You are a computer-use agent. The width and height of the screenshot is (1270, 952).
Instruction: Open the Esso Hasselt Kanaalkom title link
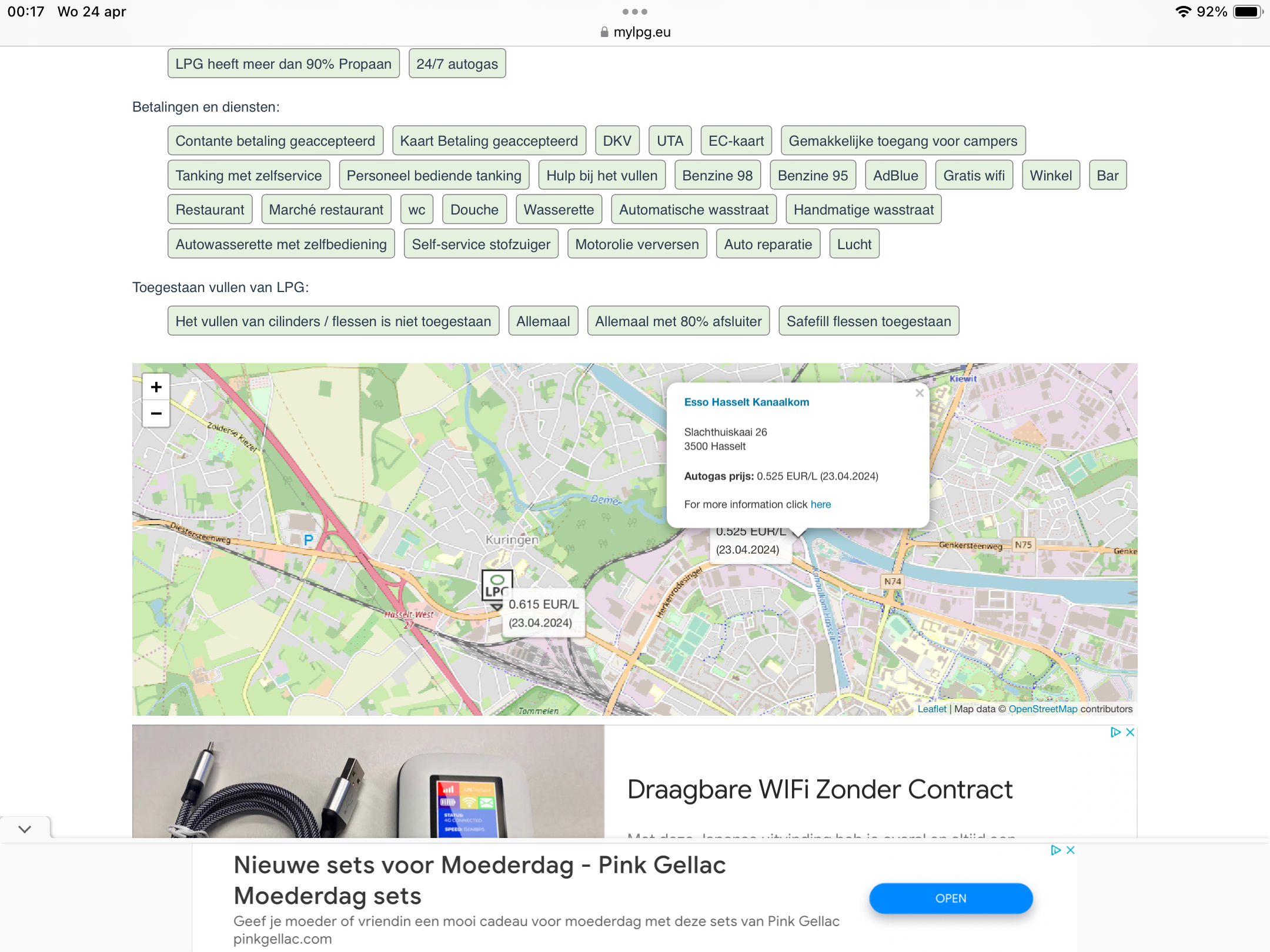click(746, 402)
